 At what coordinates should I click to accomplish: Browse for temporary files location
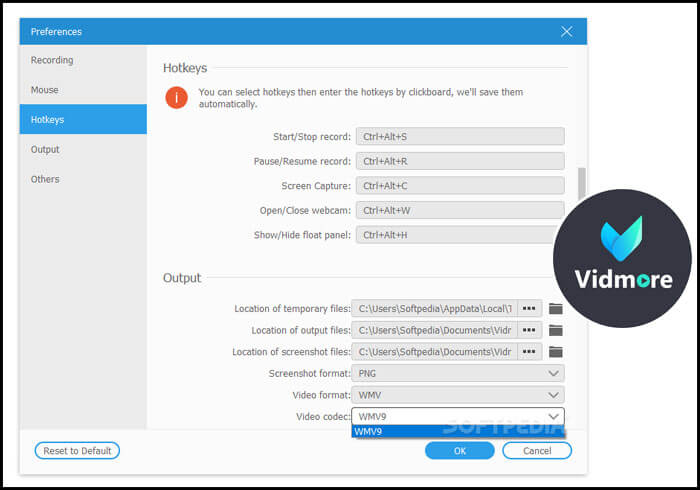(x=529, y=308)
